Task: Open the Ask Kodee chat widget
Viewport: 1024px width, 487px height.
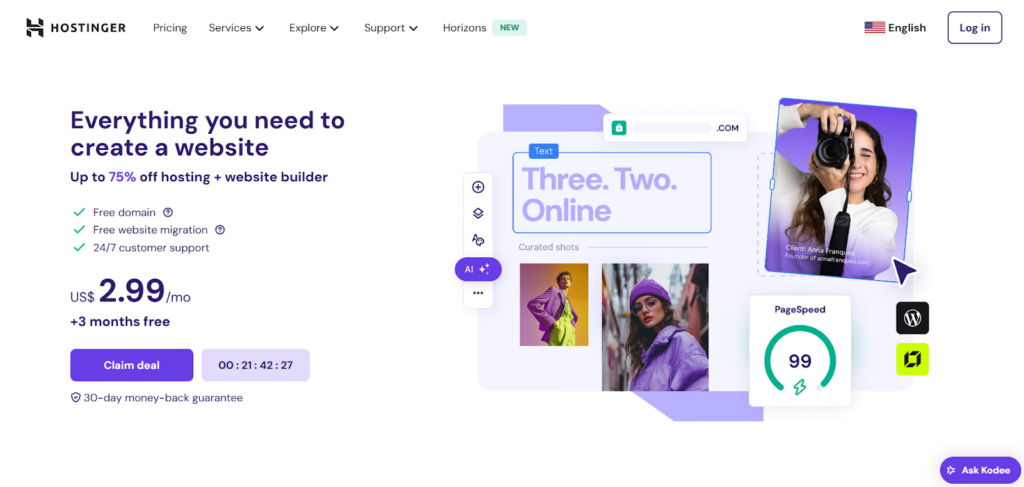Action: point(981,470)
